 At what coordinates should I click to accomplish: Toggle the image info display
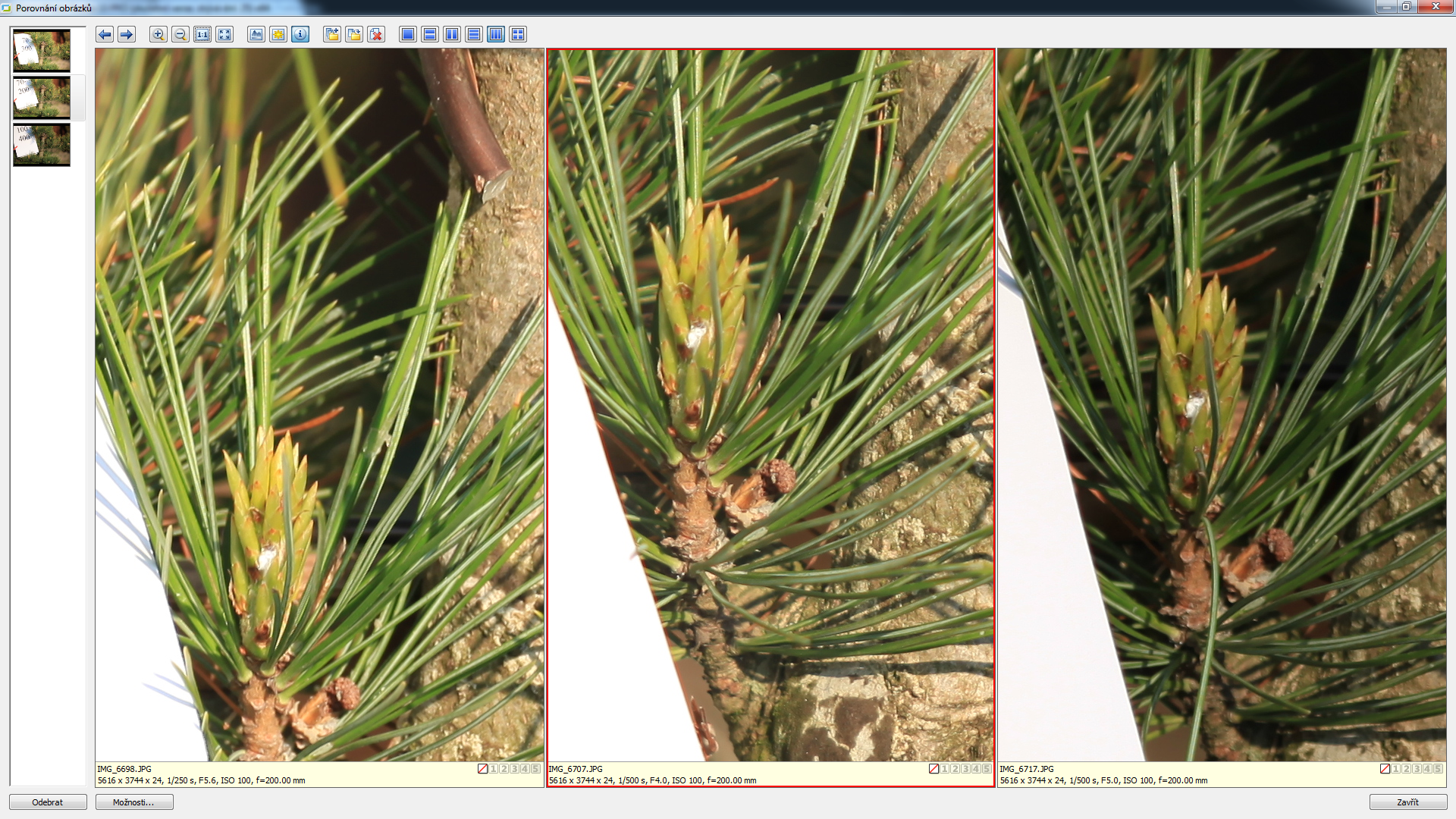pyautogui.click(x=300, y=34)
